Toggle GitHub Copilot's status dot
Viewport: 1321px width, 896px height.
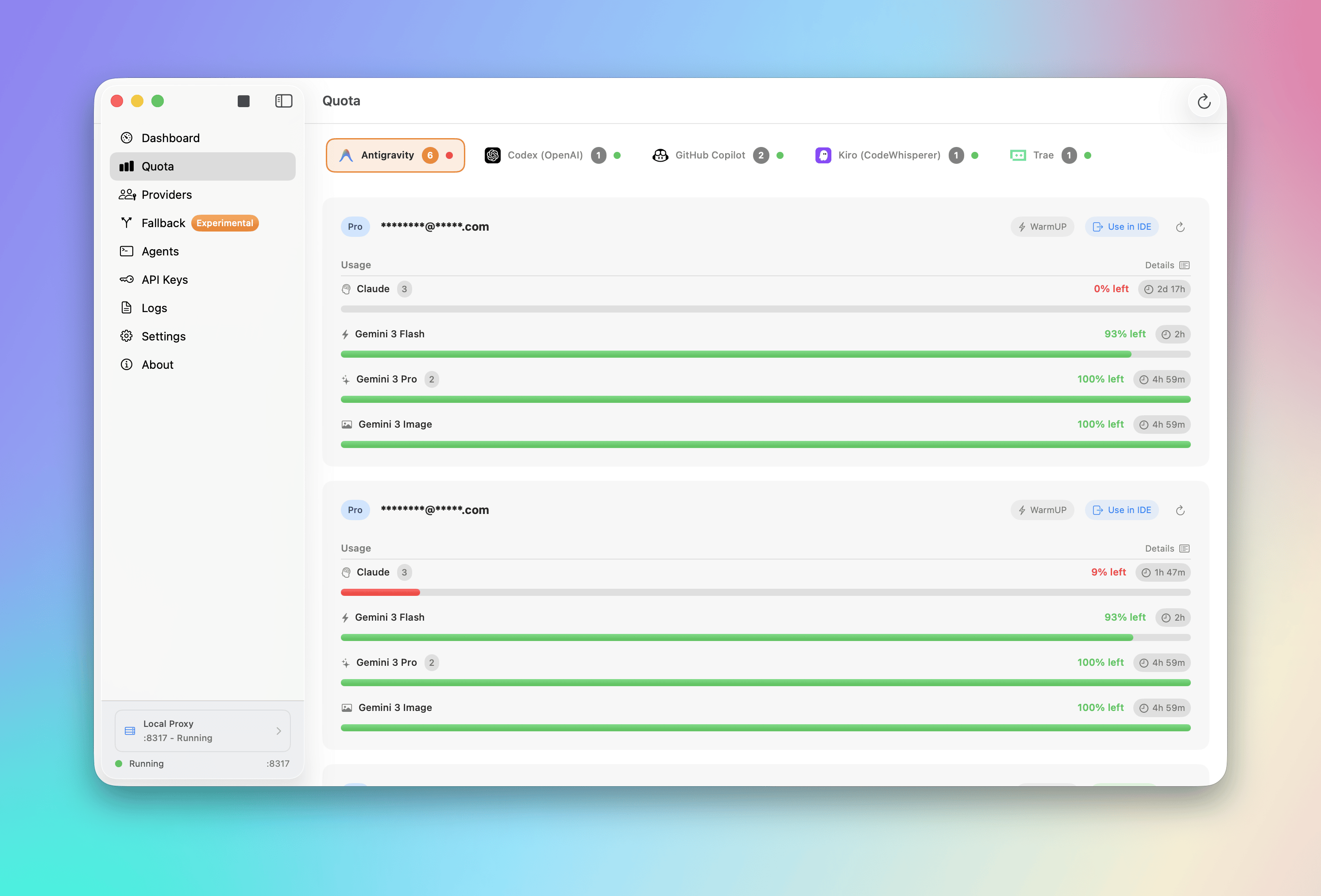pos(780,154)
